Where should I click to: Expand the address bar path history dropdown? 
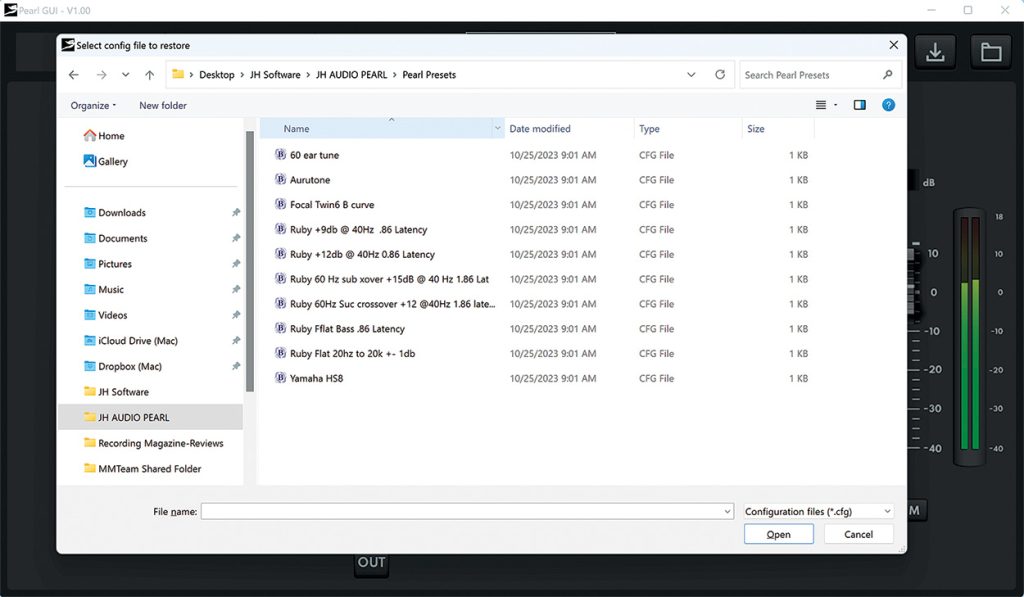(692, 75)
